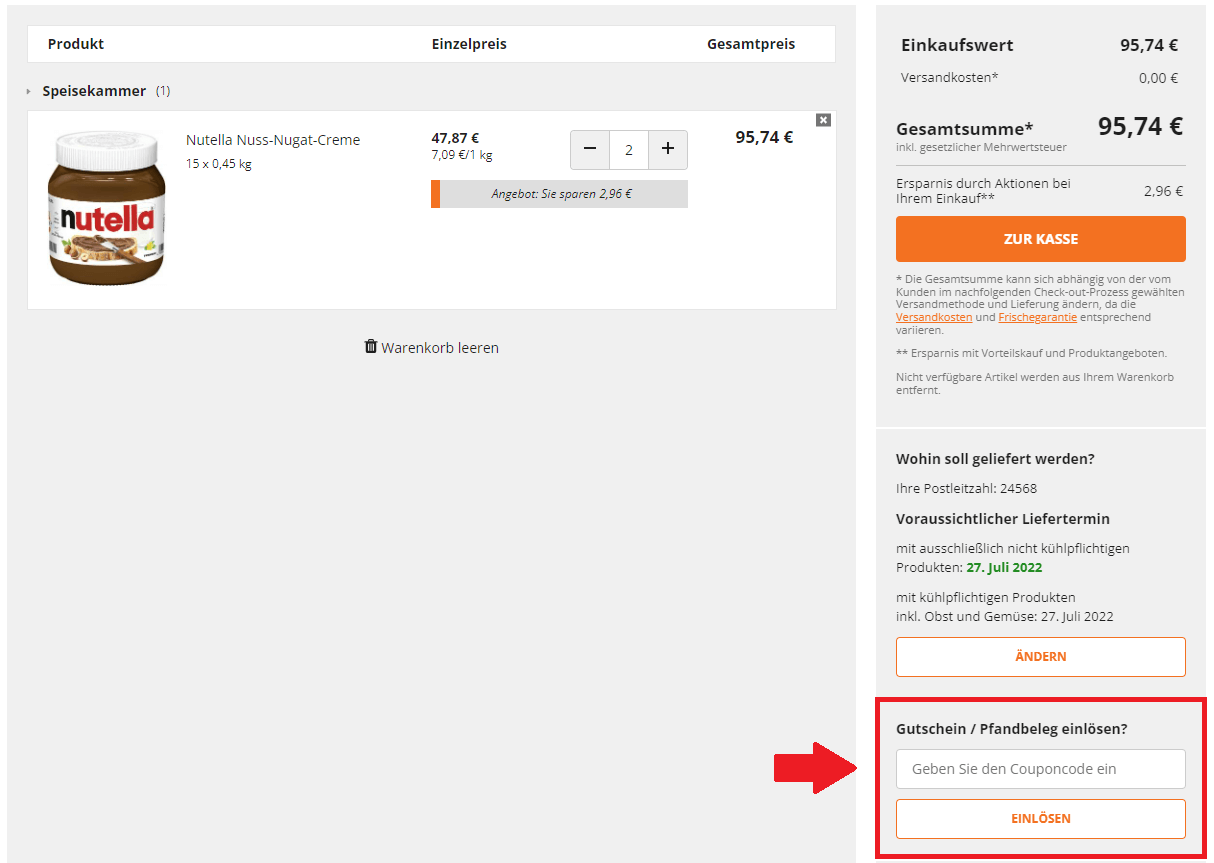Click the postal code text 24568

point(1017,489)
